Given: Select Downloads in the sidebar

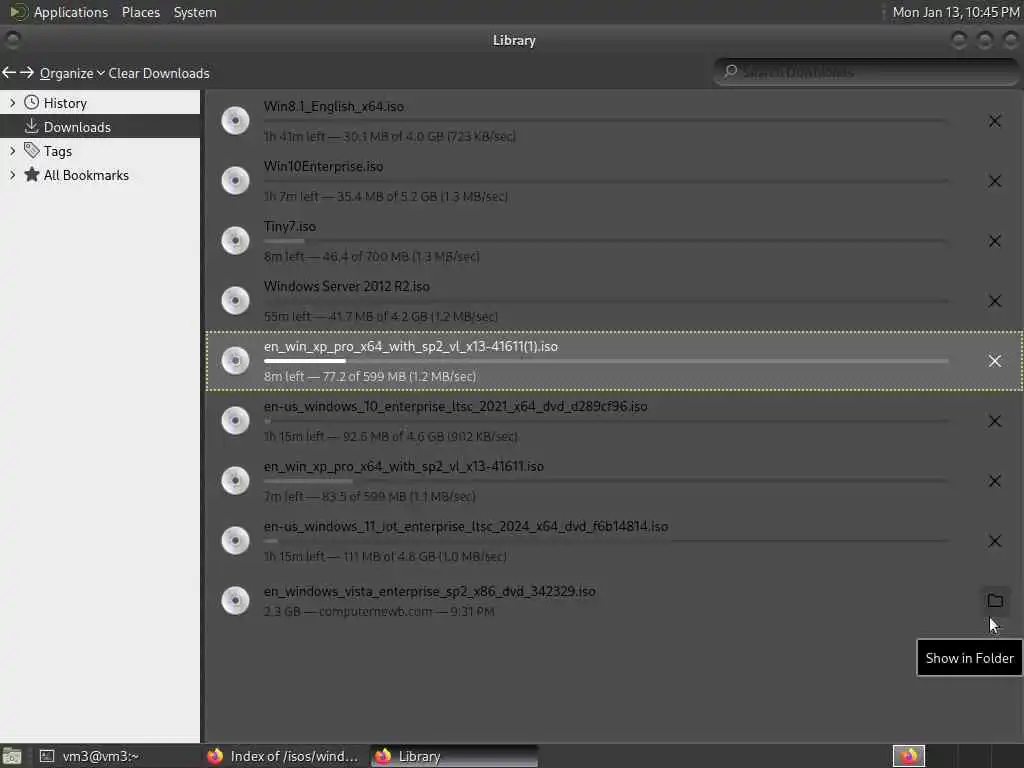Looking at the screenshot, I should (x=100, y=127).
